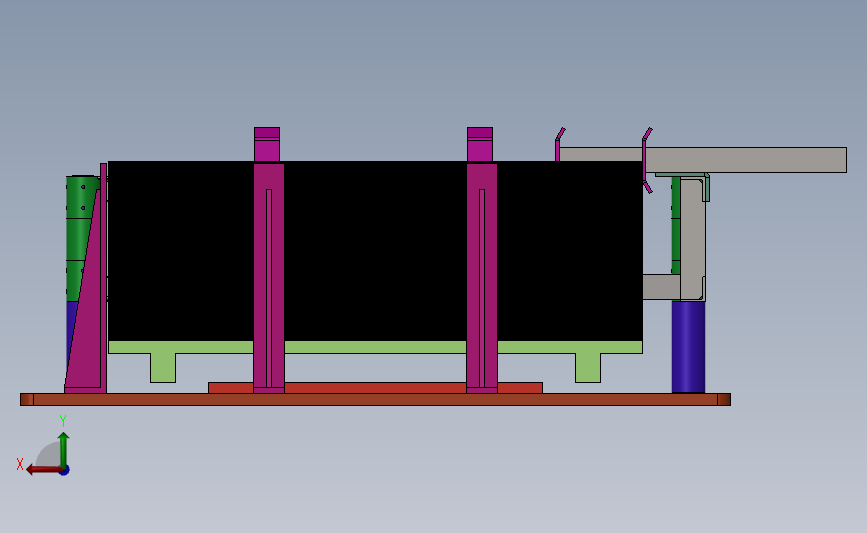867x533 pixels.
Task: Select the long brown base plate
Action: [375, 399]
